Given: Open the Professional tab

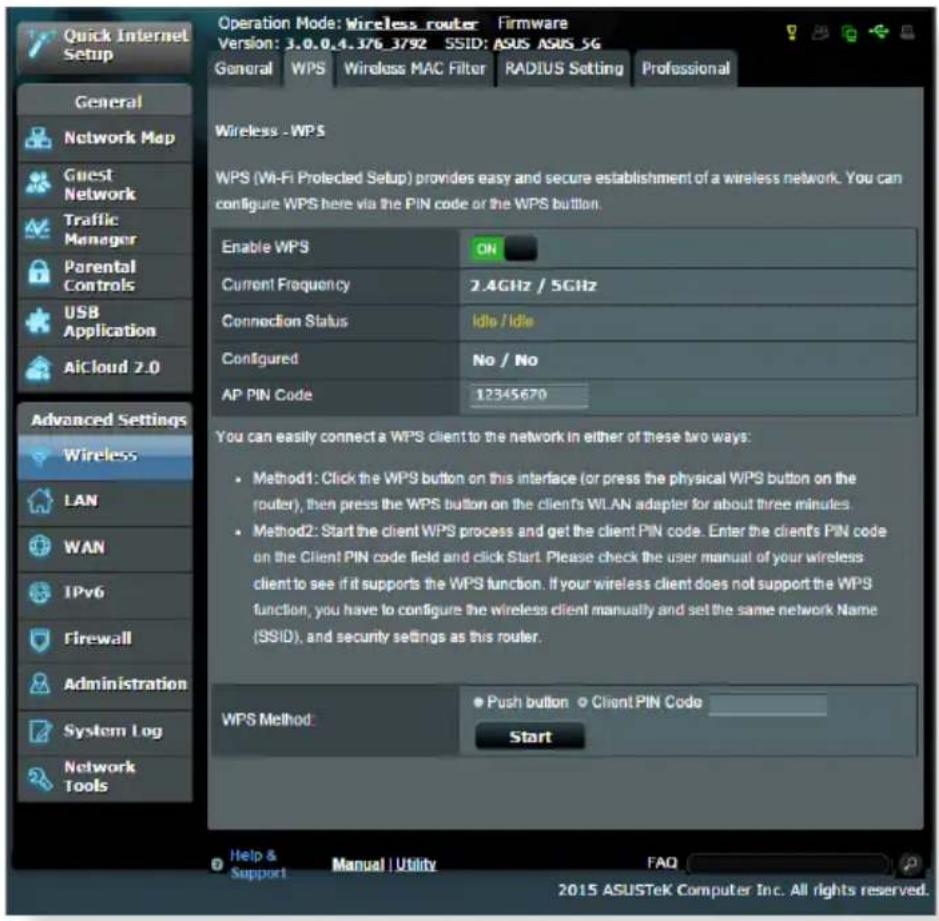Looking at the screenshot, I should coord(686,69).
